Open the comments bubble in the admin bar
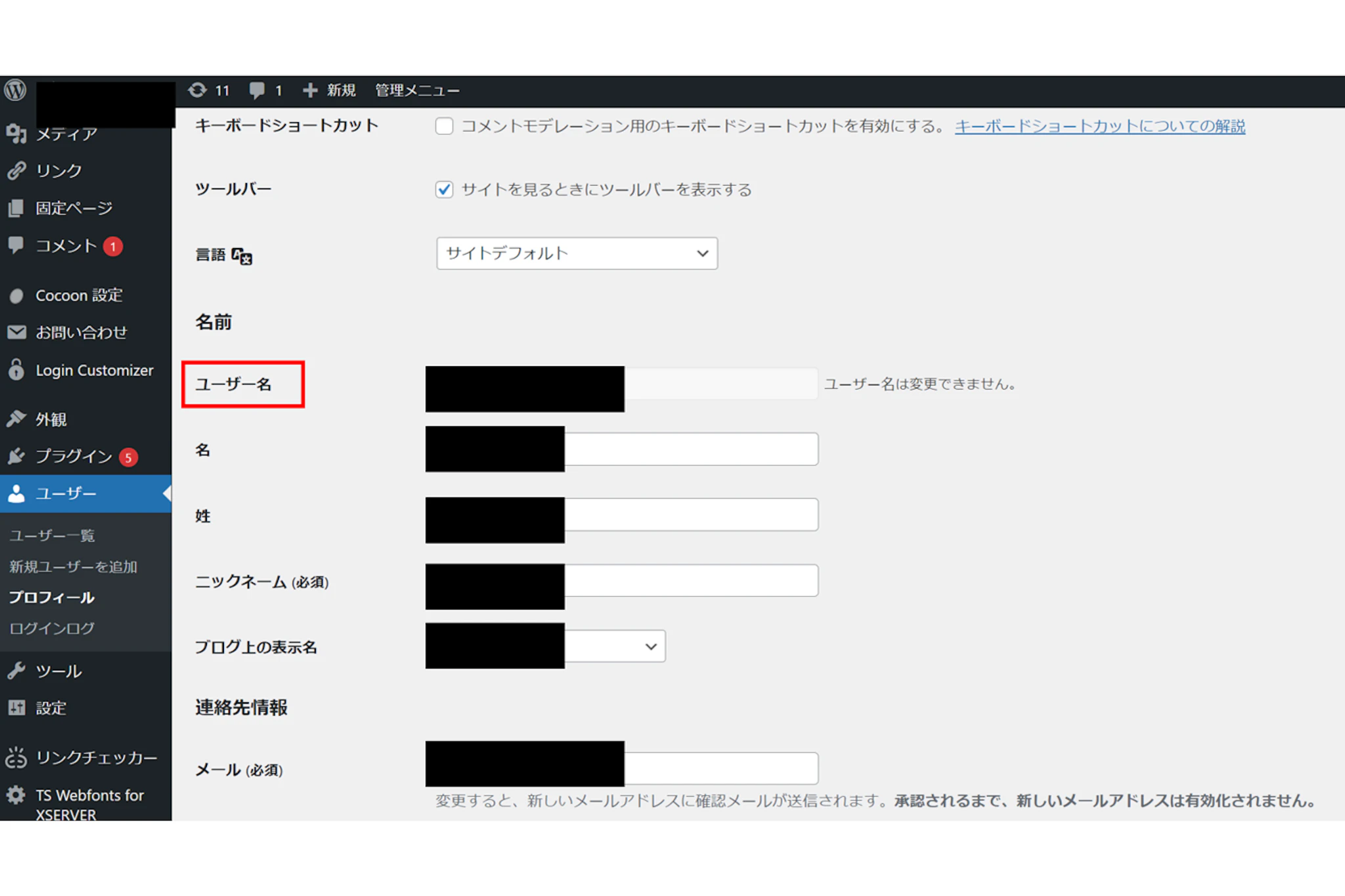The height and width of the screenshot is (896, 1345). click(x=257, y=91)
